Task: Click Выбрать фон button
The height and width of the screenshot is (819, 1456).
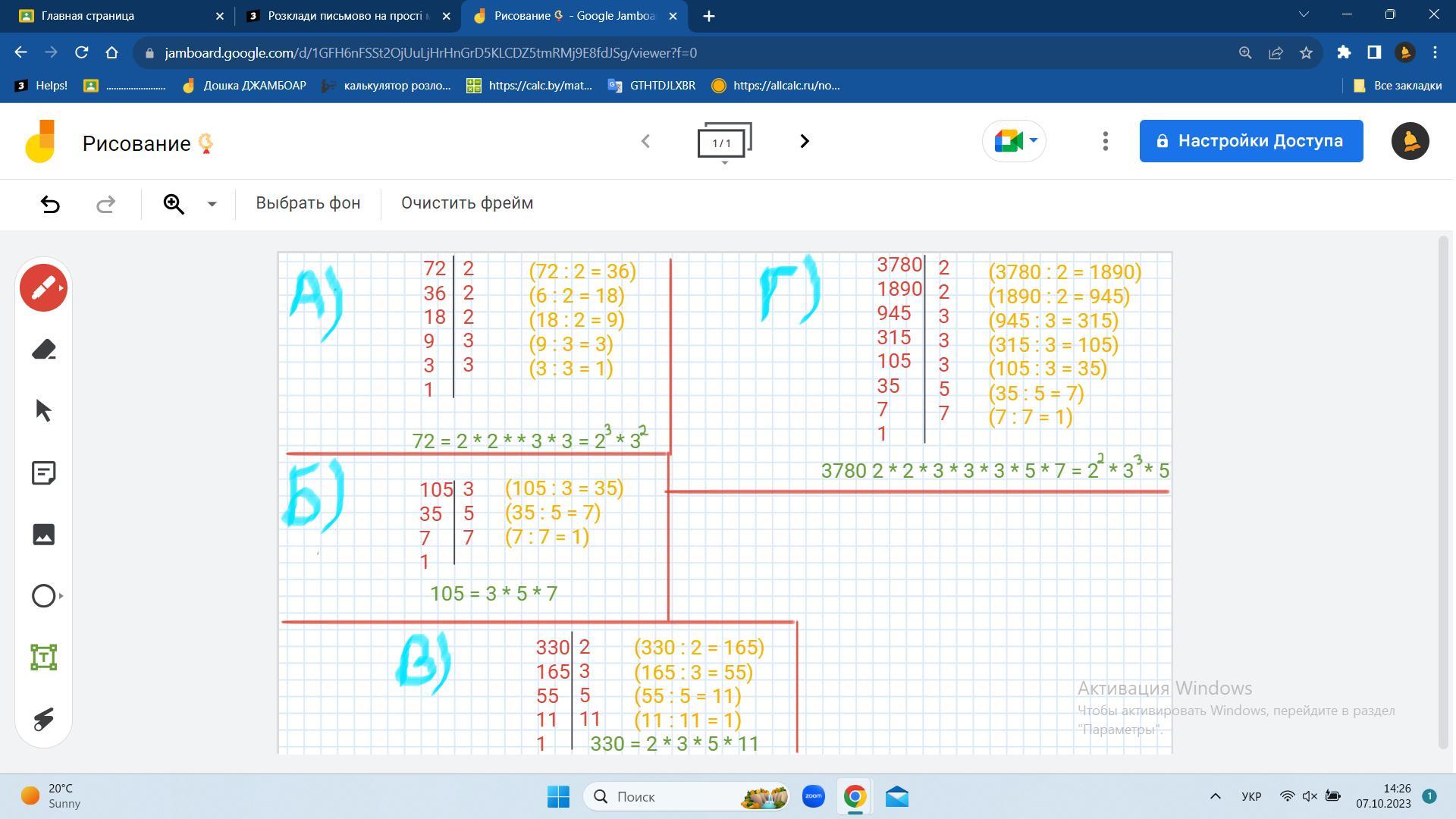Action: [x=308, y=203]
